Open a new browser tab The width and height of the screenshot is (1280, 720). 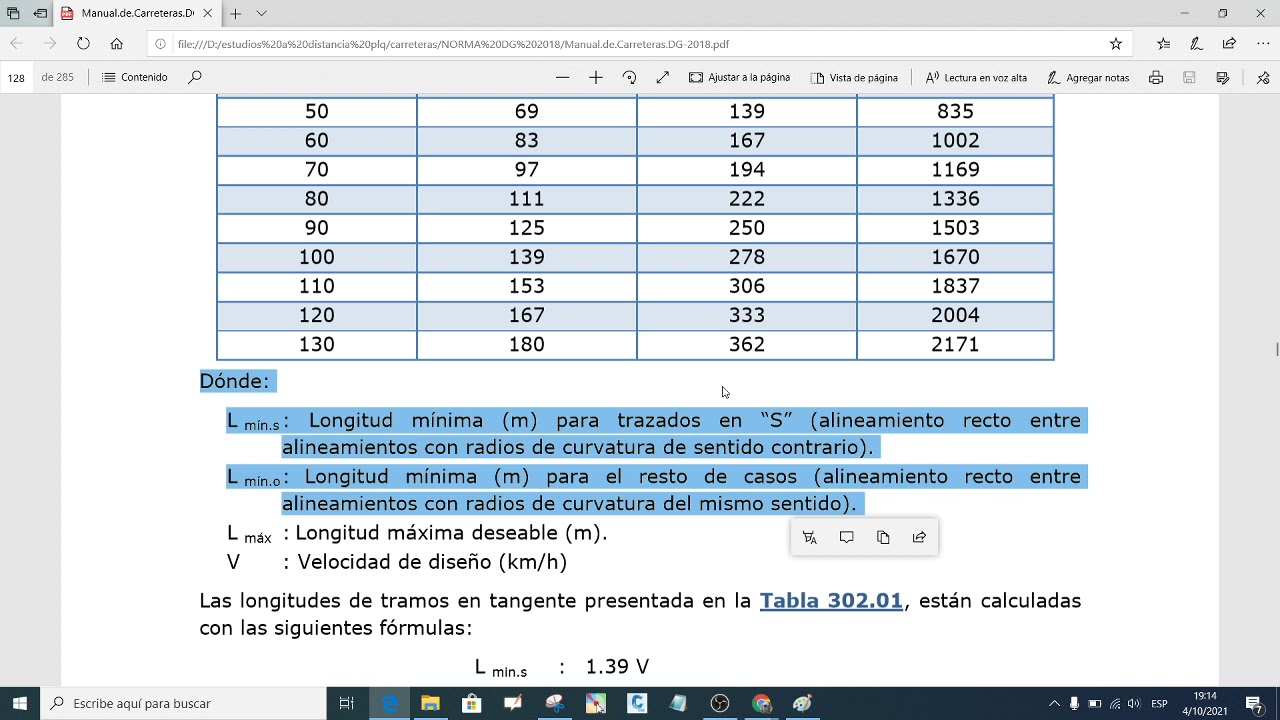click(235, 14)
